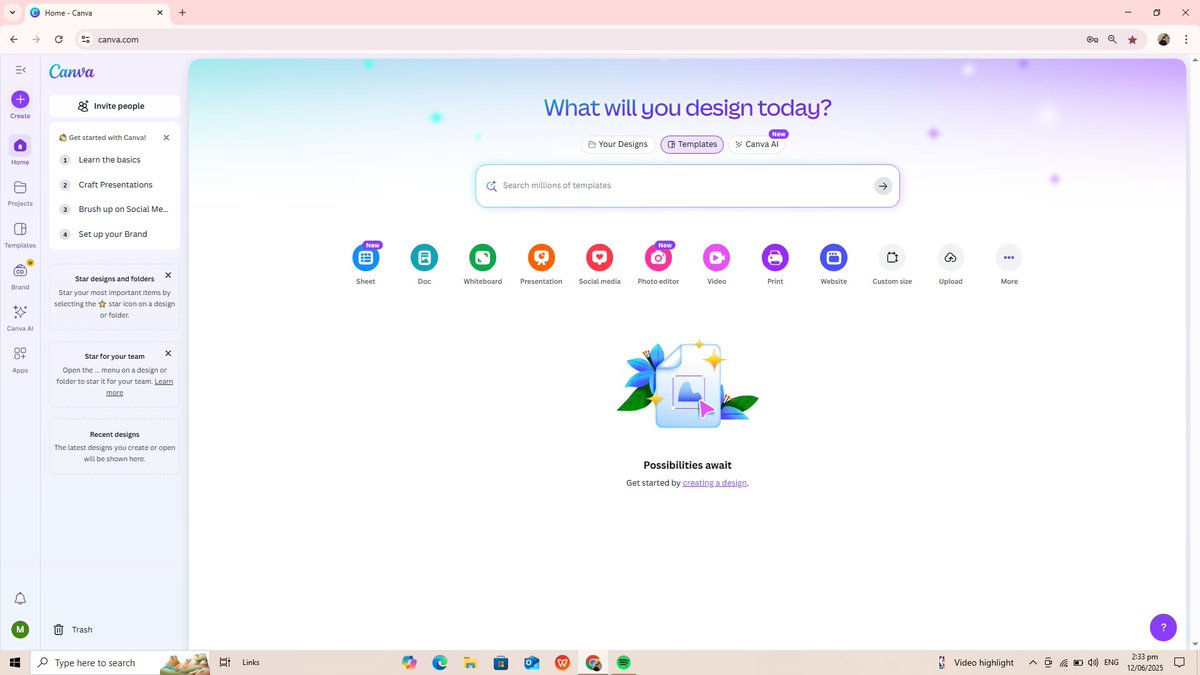Select the Templates pill above the search box
Screen dimensions: 1200x675
coord(692,144)
